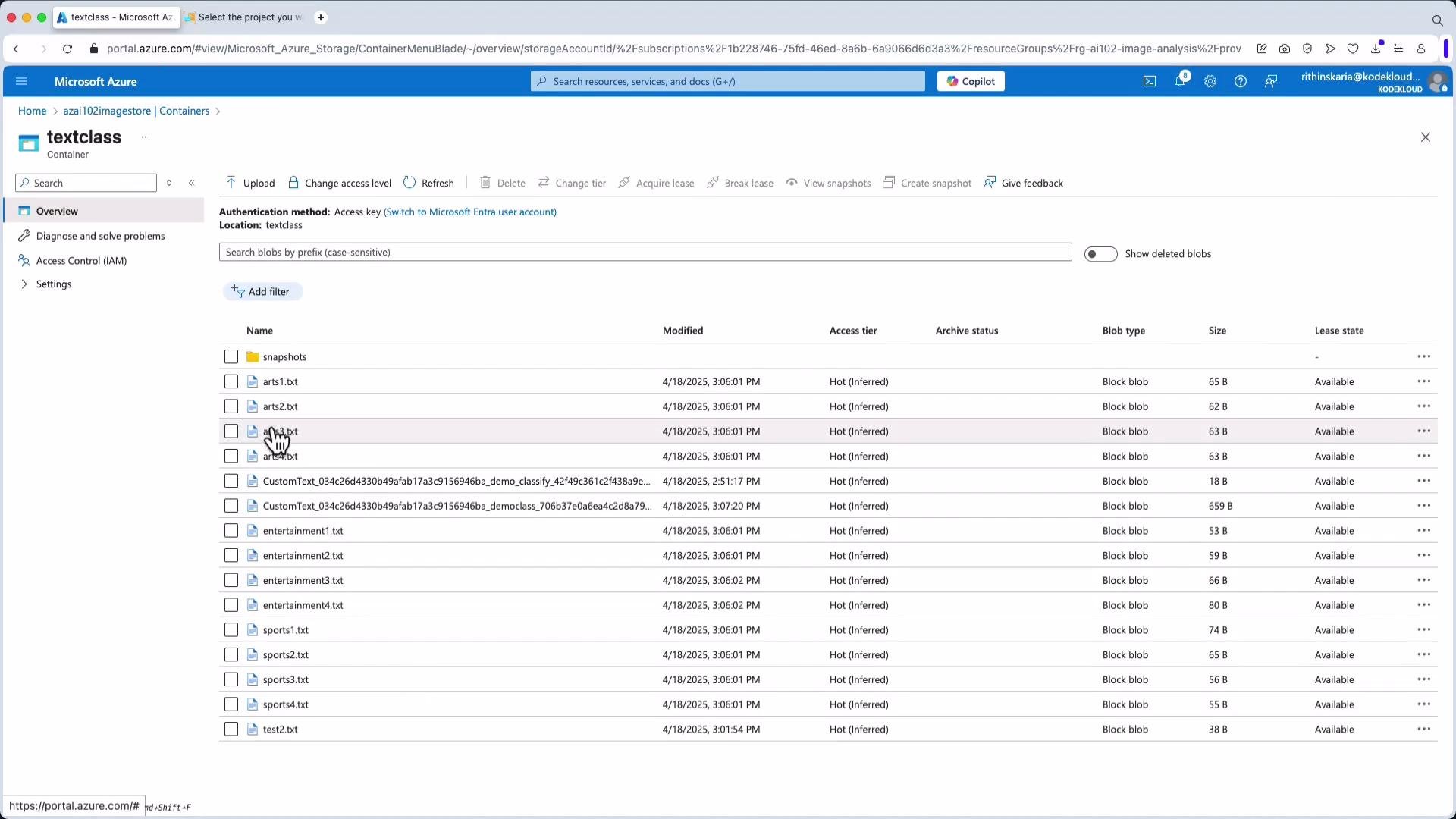Focus the Search resources, services, docs box
This screenshot has height=819, width=1456.
(x=728, y=81)
